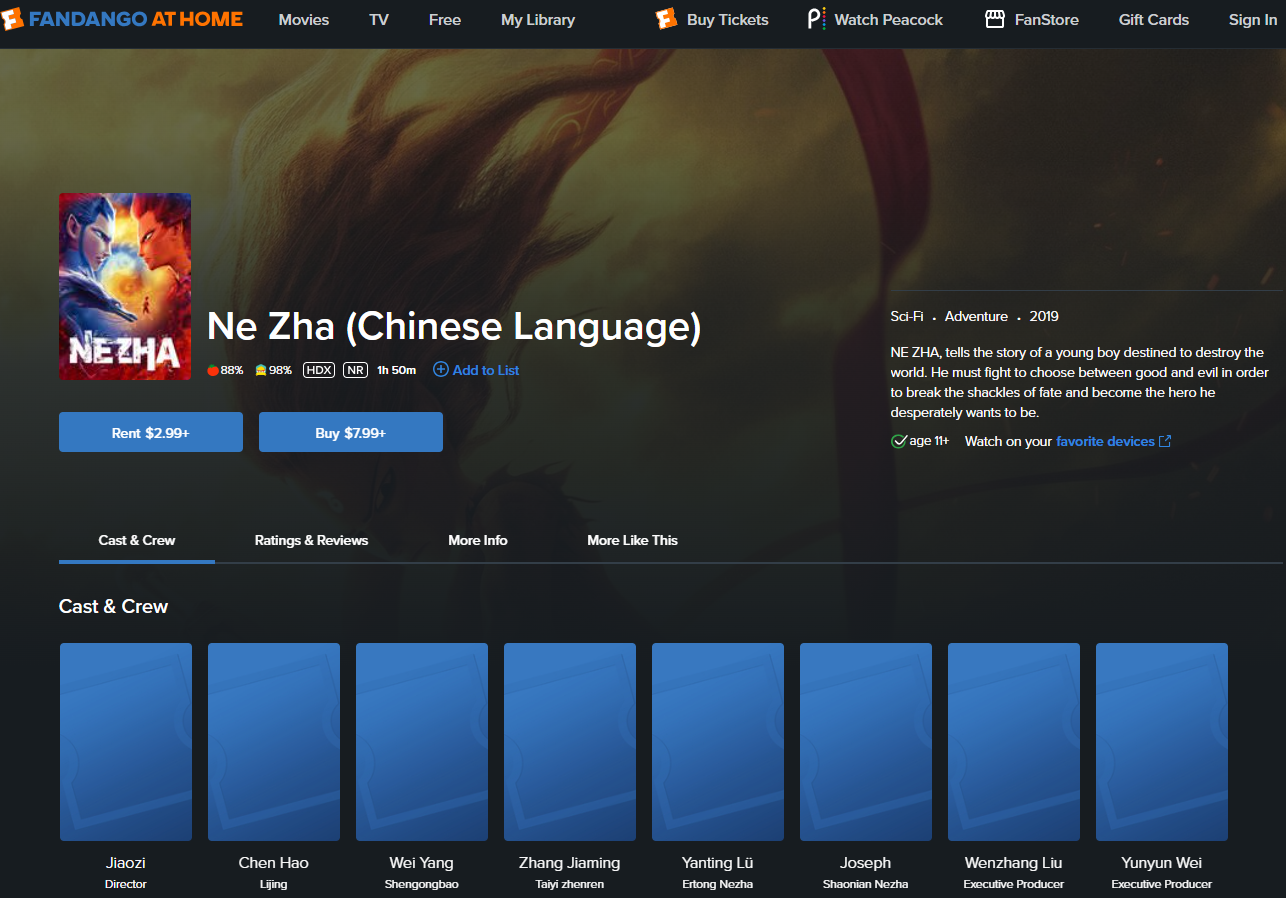1286x898 pixels.
Task: Visit the FanStore
Action: coord(1046,20)
